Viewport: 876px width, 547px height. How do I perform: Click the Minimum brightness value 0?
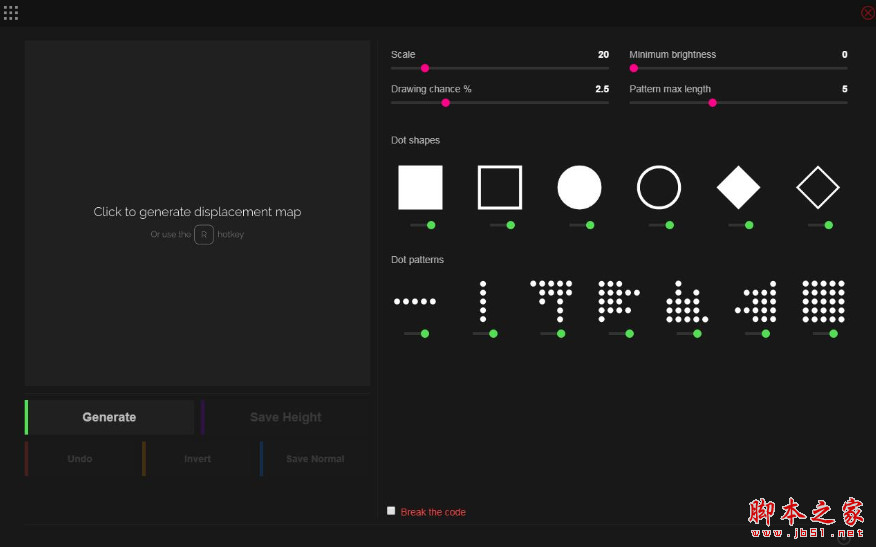pos(845,54)
